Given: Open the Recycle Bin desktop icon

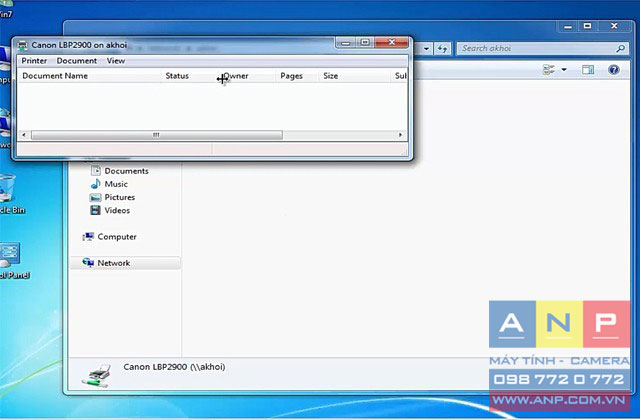Looking at the screenshot, I should coord(9,194).
